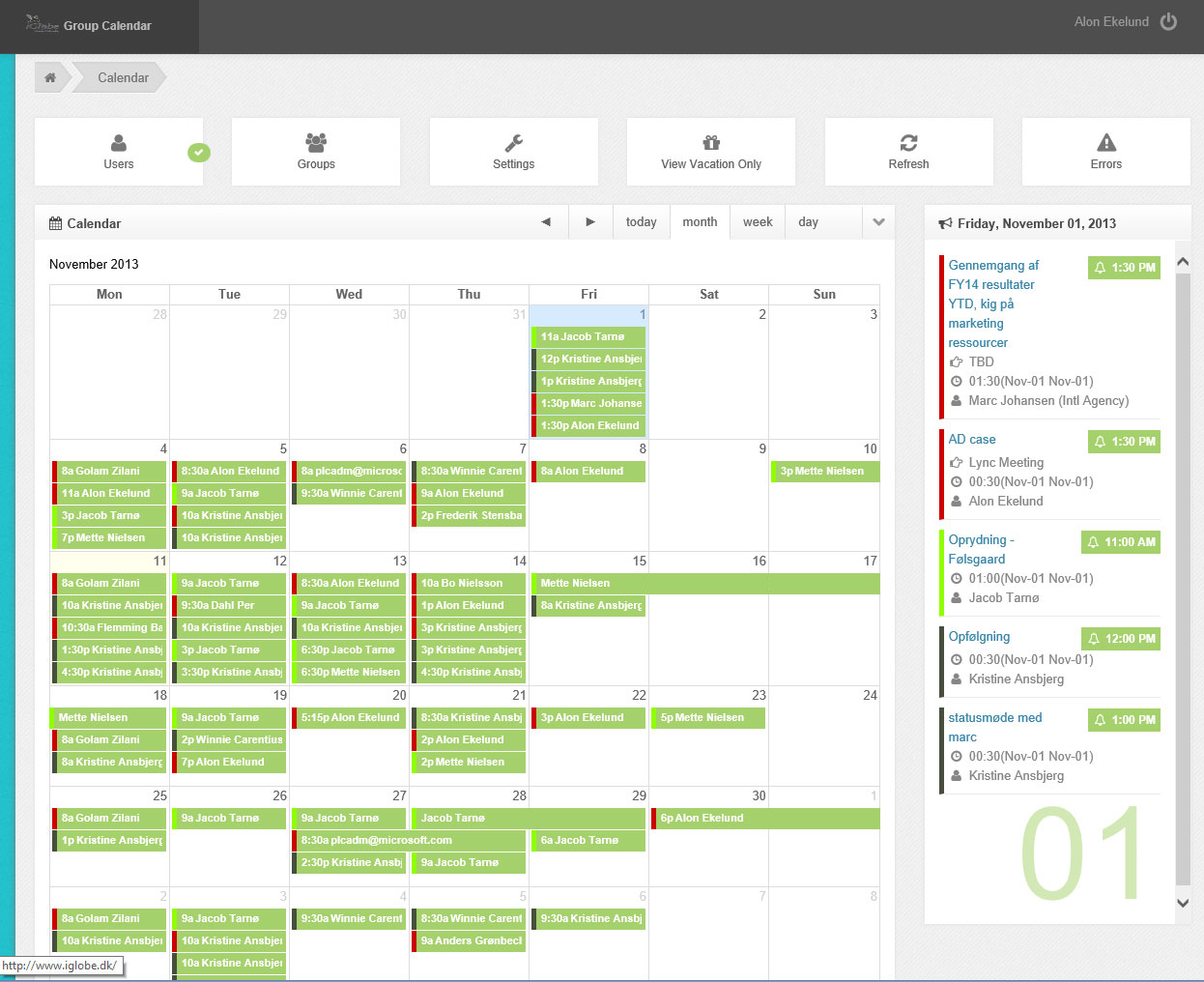Click View Vacation Only gift icon

pyautogui.click(x=711, y=143)
